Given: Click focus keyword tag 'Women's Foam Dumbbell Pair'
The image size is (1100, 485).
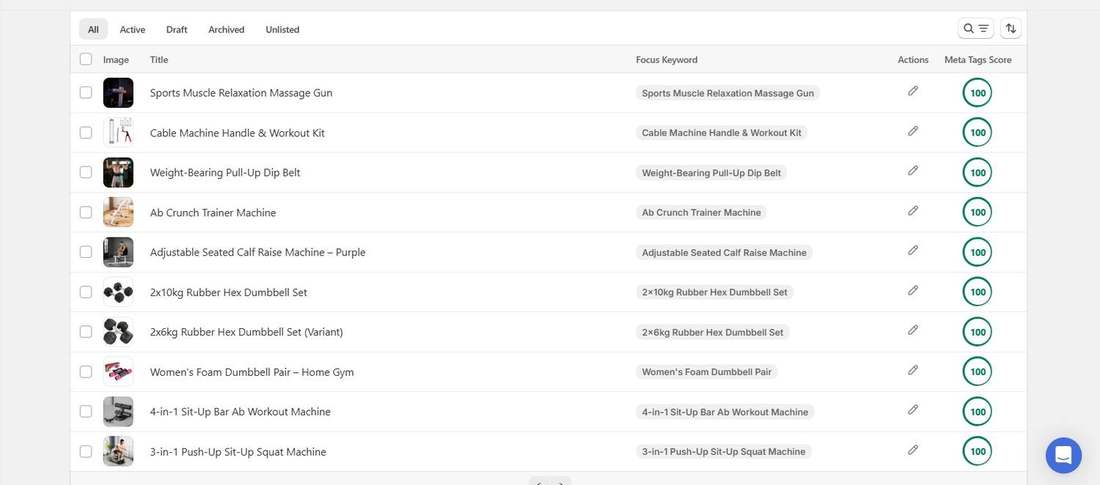Looking at the screenshot, I should coord(706,372).
